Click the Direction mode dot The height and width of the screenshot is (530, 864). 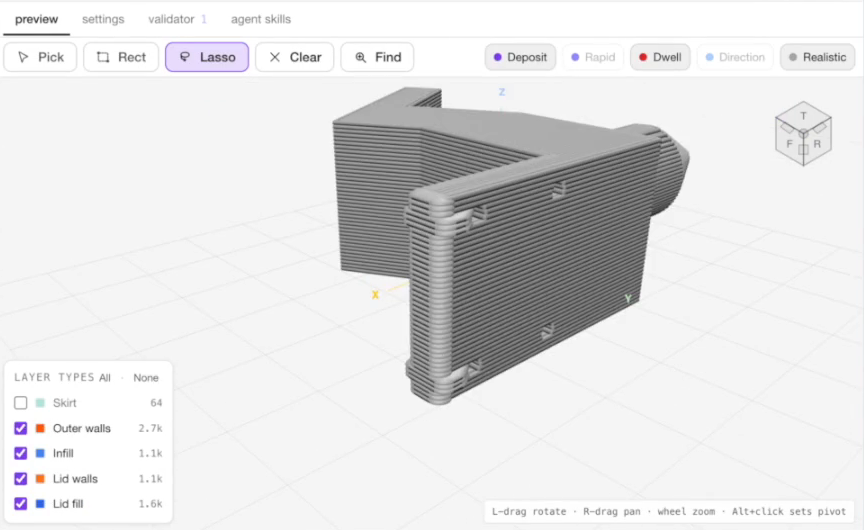point(710,57)
